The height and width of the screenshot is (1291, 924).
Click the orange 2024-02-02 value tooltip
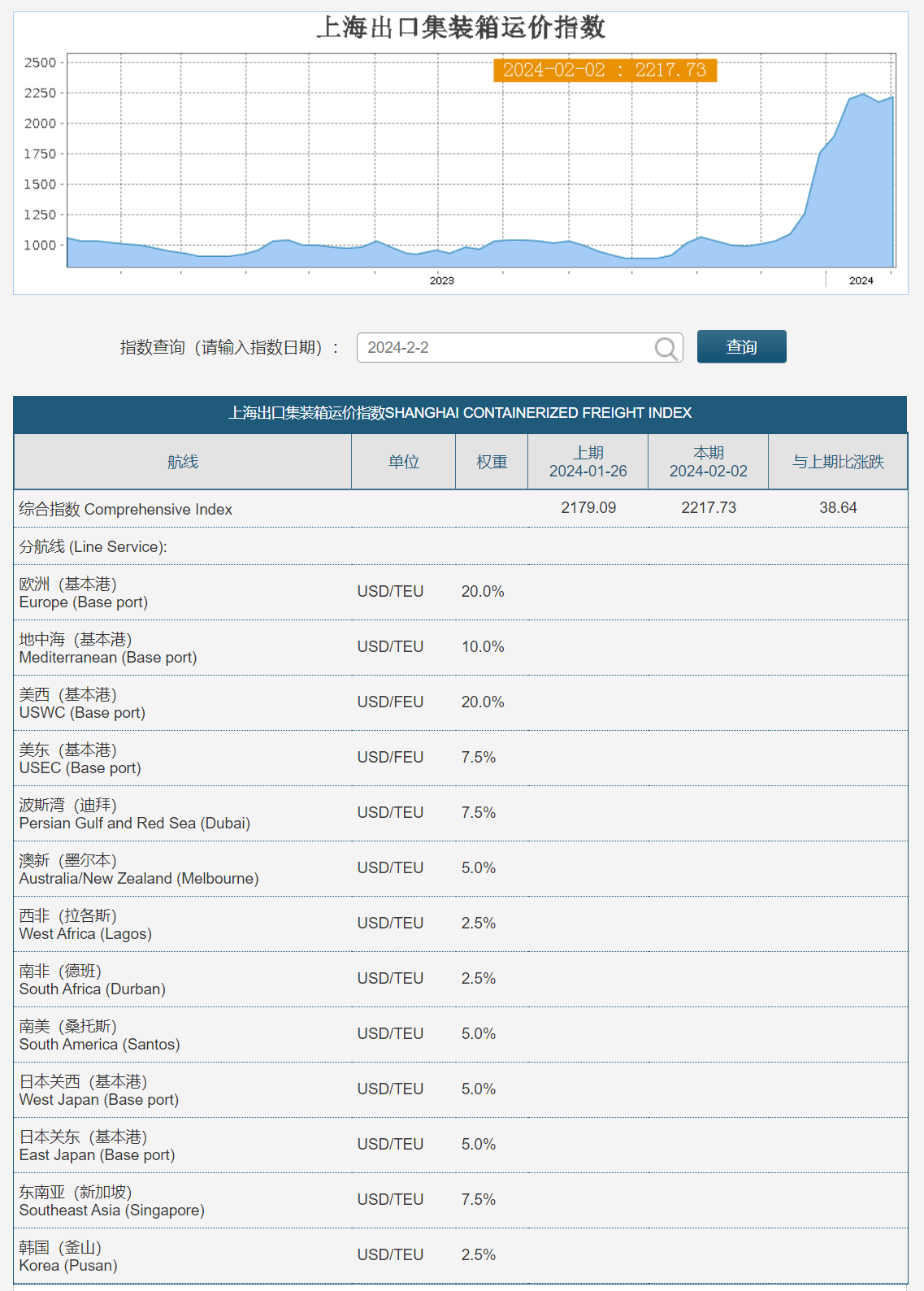pyautogui.click(x=605, y=71)
